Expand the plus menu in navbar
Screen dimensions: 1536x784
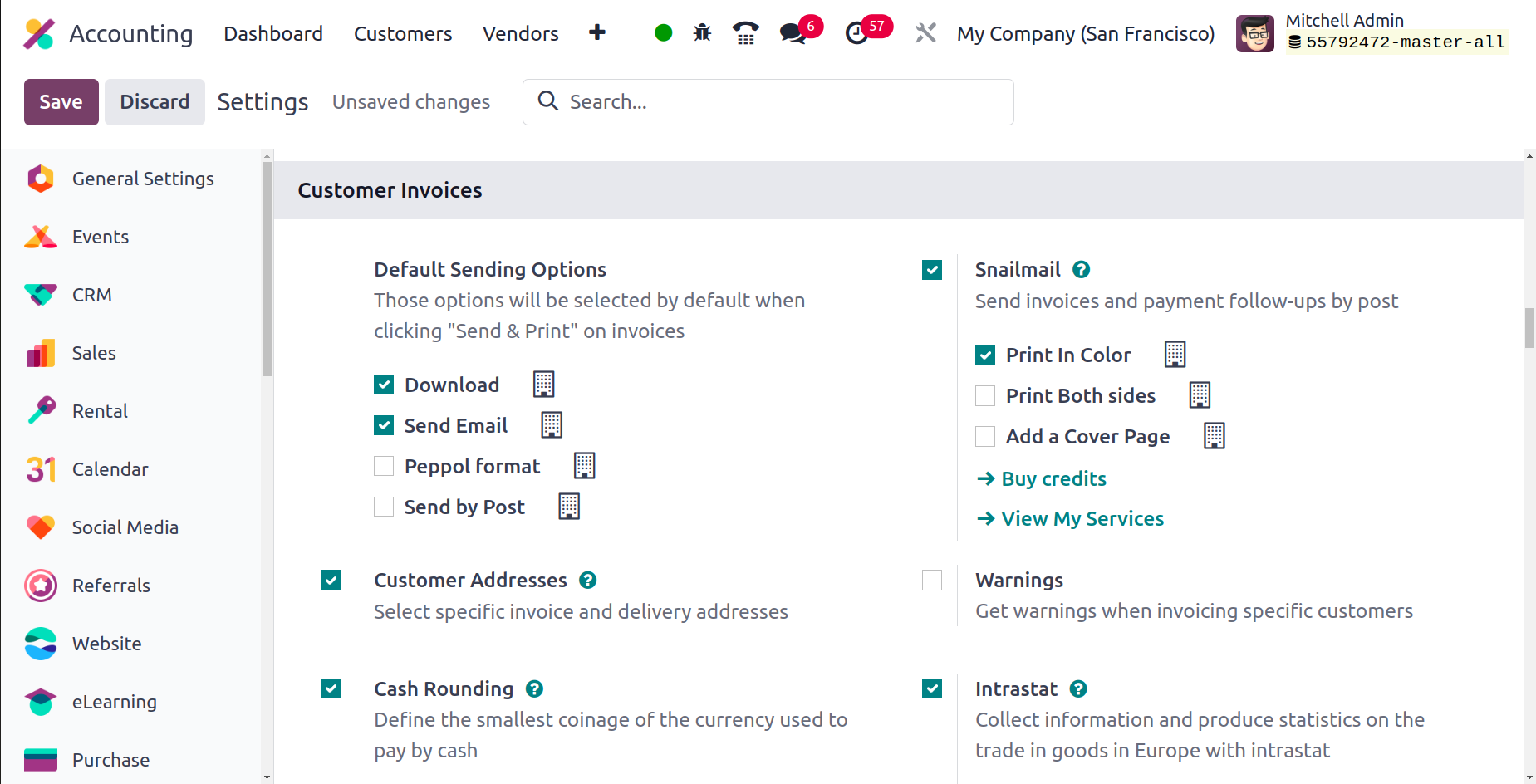[596, 32]
